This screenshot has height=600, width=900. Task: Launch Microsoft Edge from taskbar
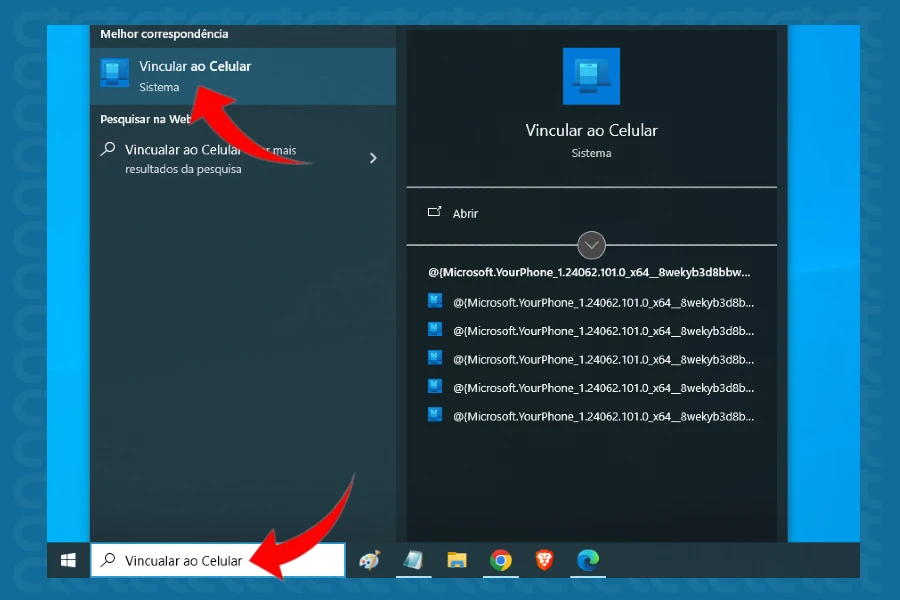pos(588,560)
